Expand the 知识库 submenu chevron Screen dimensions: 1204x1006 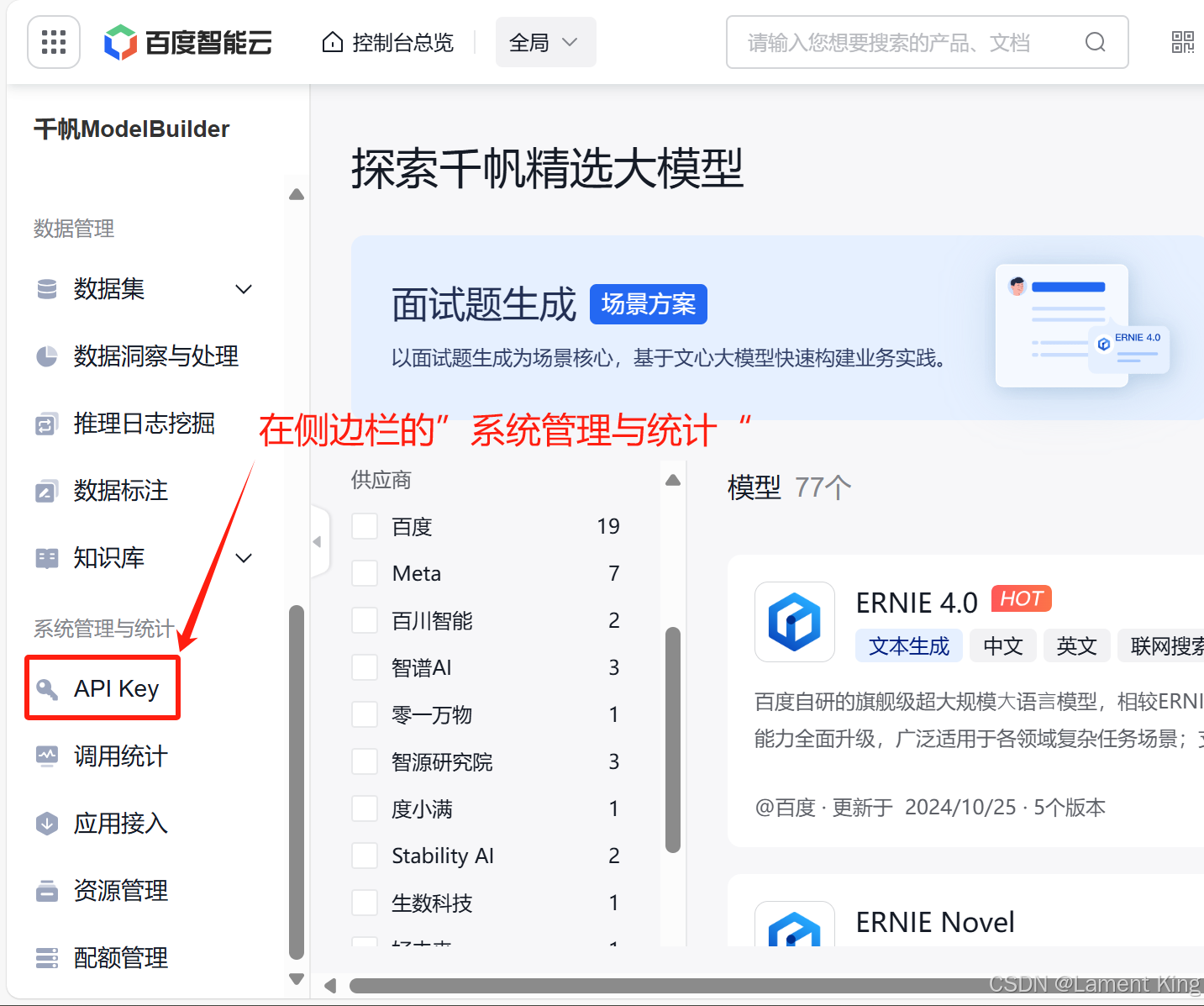pos(244,558)
